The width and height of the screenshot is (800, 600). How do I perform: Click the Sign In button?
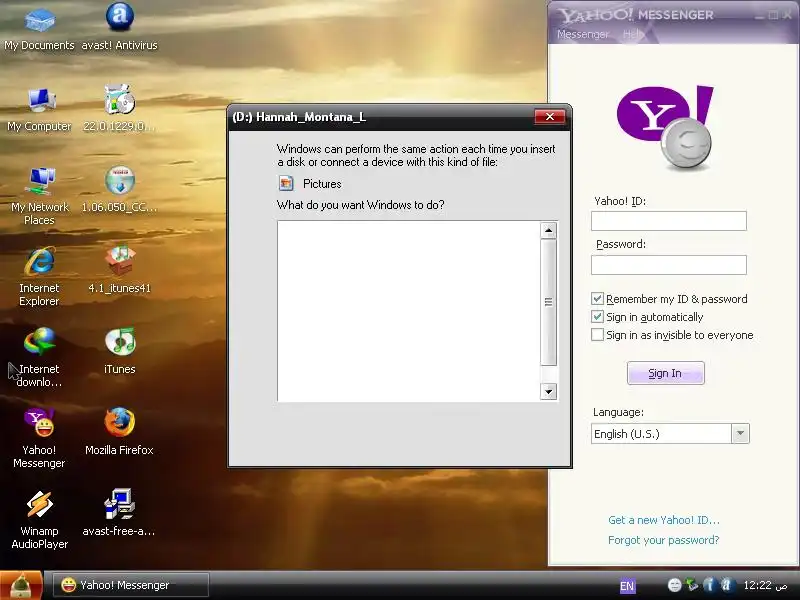click(x=665, y=373)
